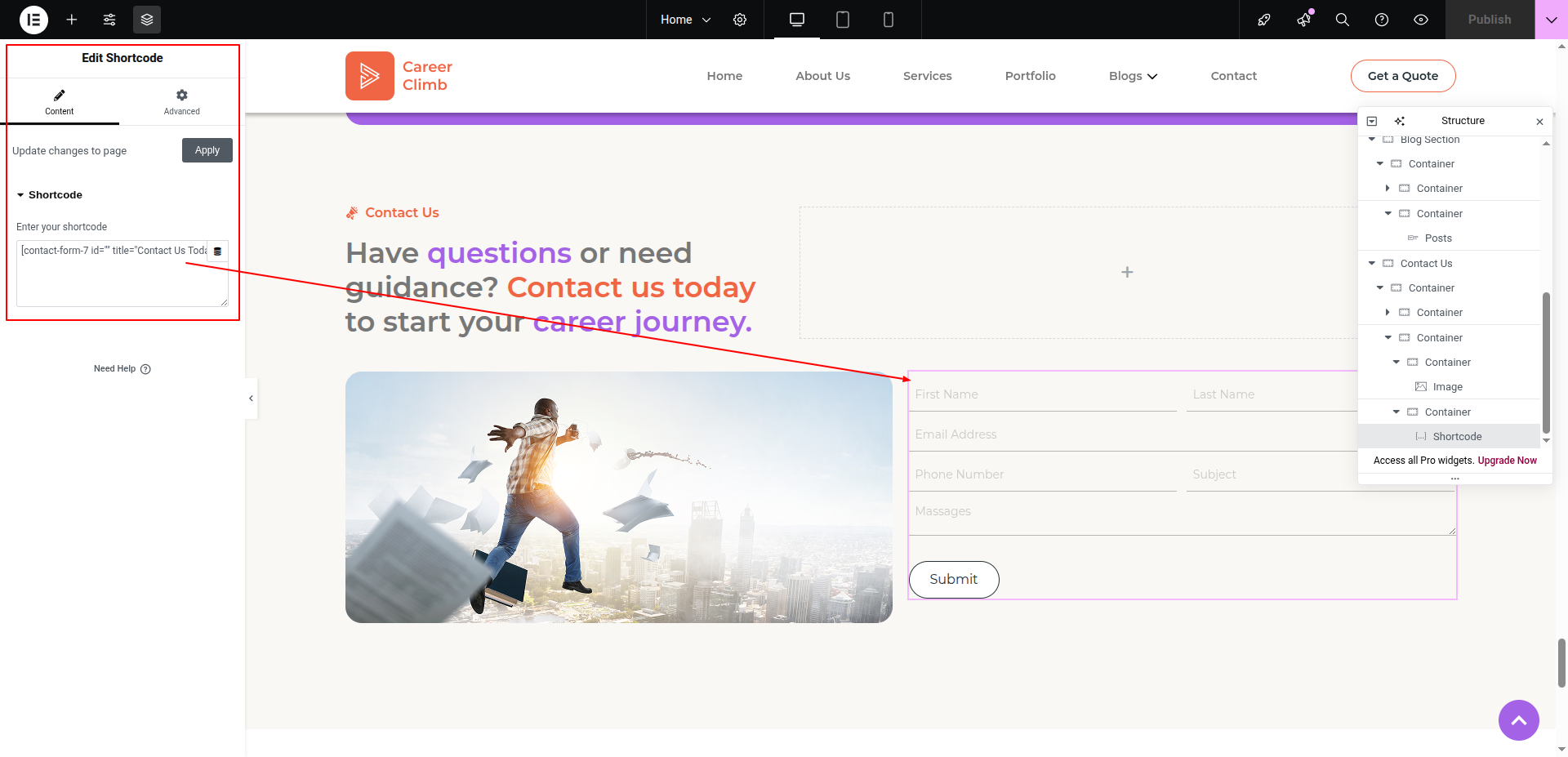The height and width of the screenshot is (757, 1568).
Task: Open Publish options dropdown arrow
Action: click(1552, 20)
